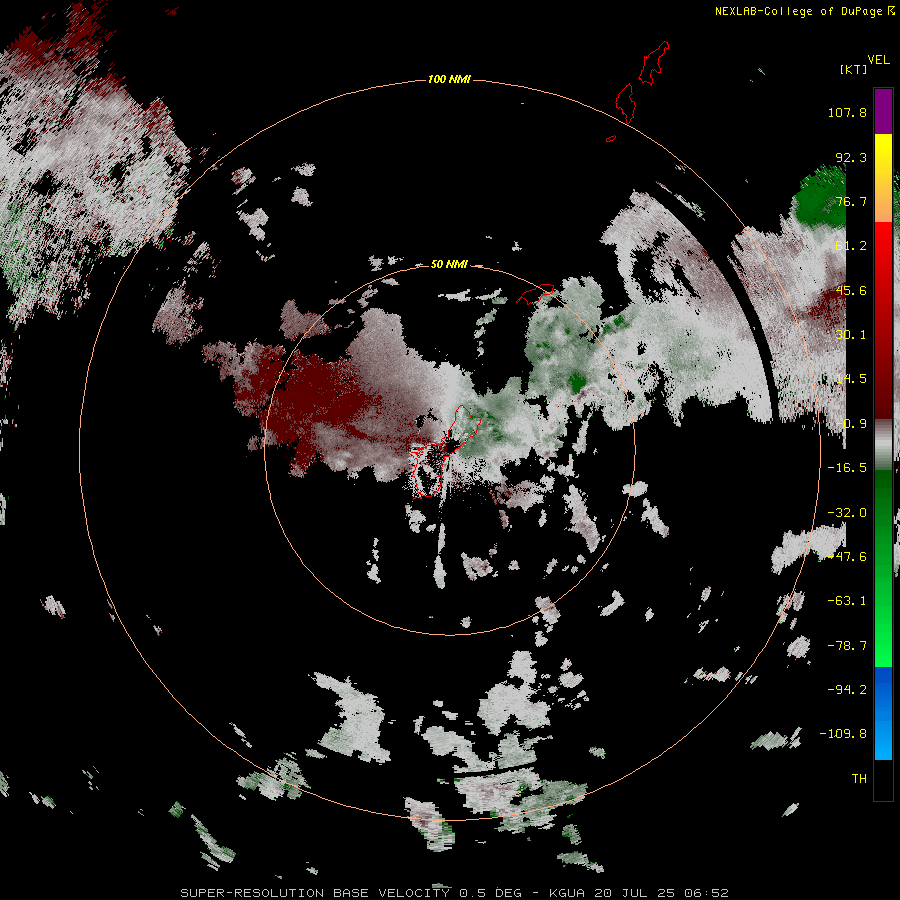Click the -0.9 legend value
This screenshot has height=900, width=900.
click(851, 424)
